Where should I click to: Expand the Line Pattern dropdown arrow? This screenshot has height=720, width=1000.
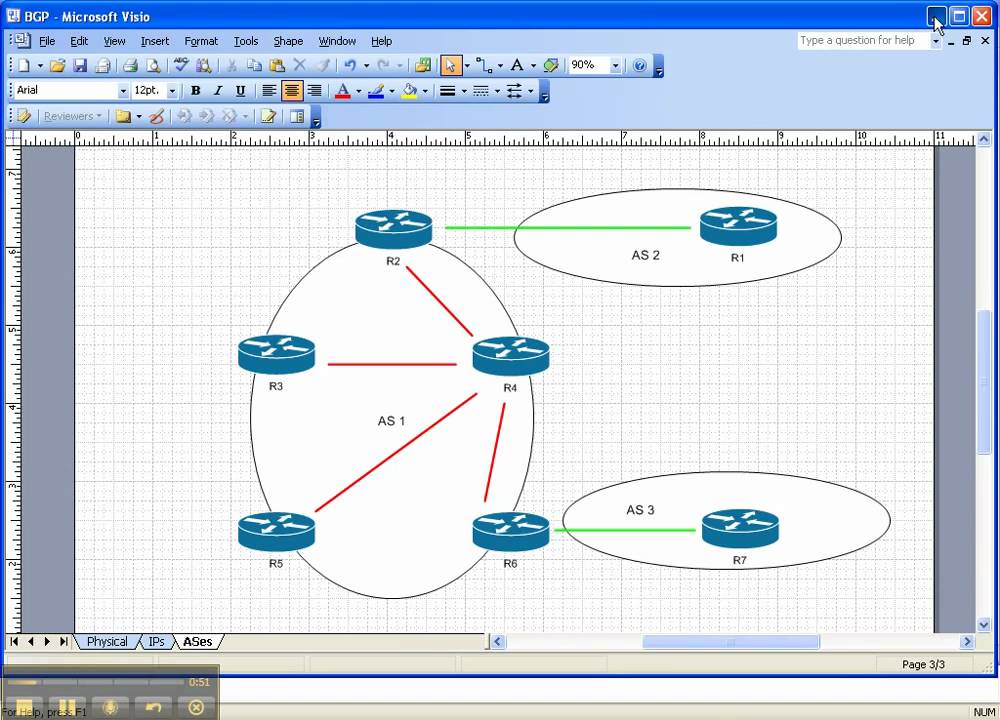(497, 91)
